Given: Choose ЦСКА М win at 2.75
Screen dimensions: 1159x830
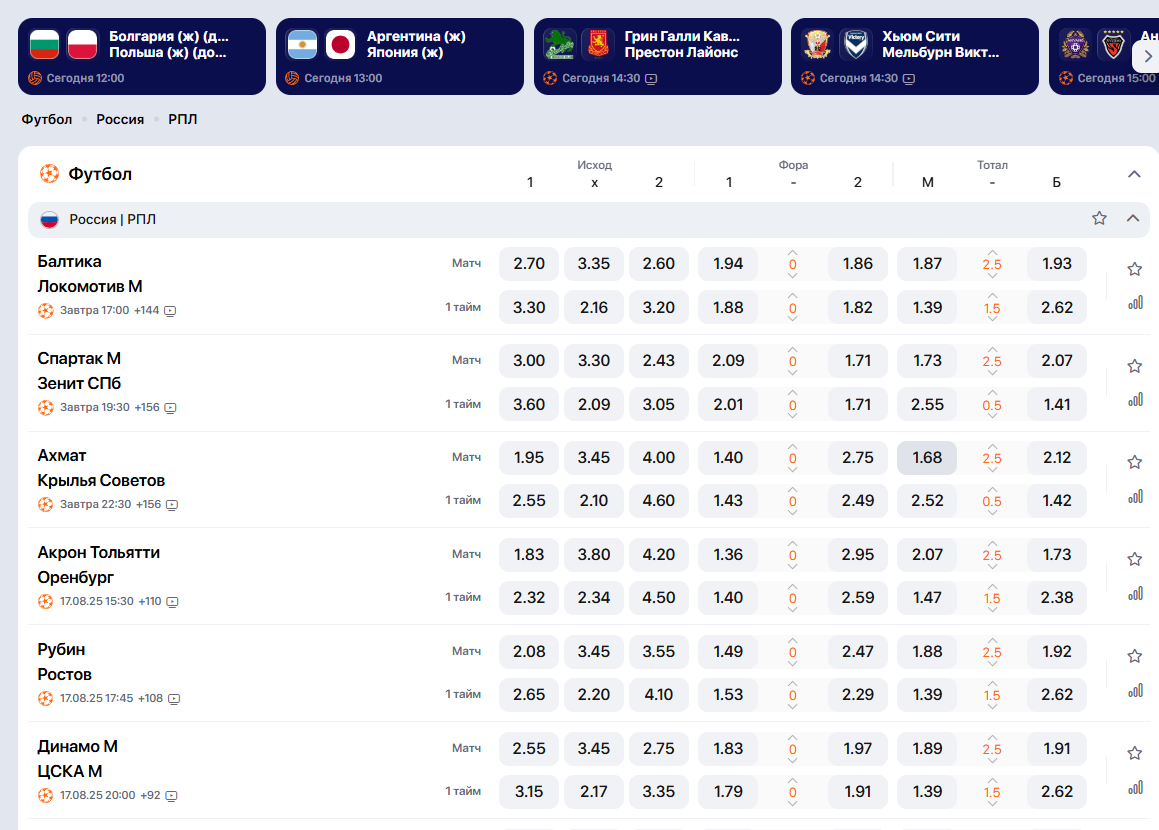Looking at the screenshot, I should click(659, 749).
